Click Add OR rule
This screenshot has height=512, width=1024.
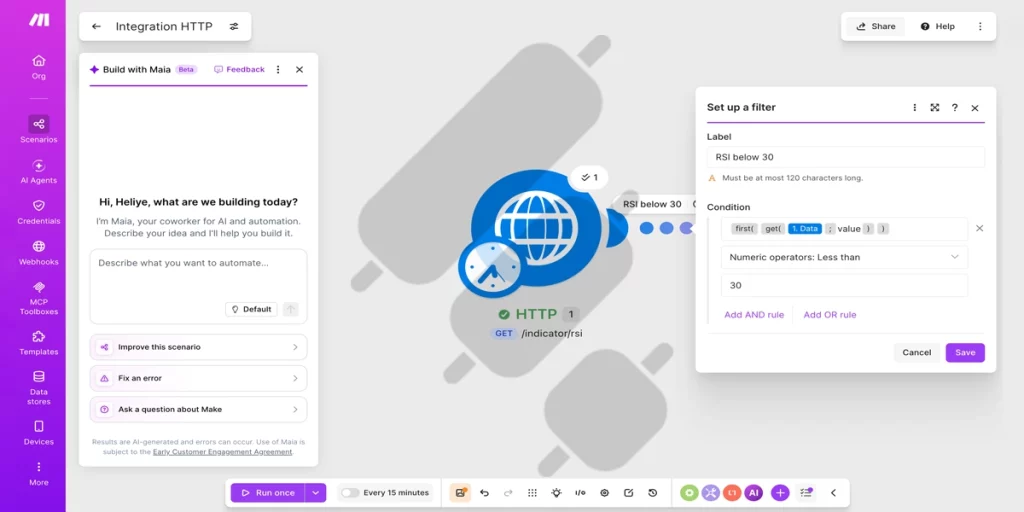830,315
